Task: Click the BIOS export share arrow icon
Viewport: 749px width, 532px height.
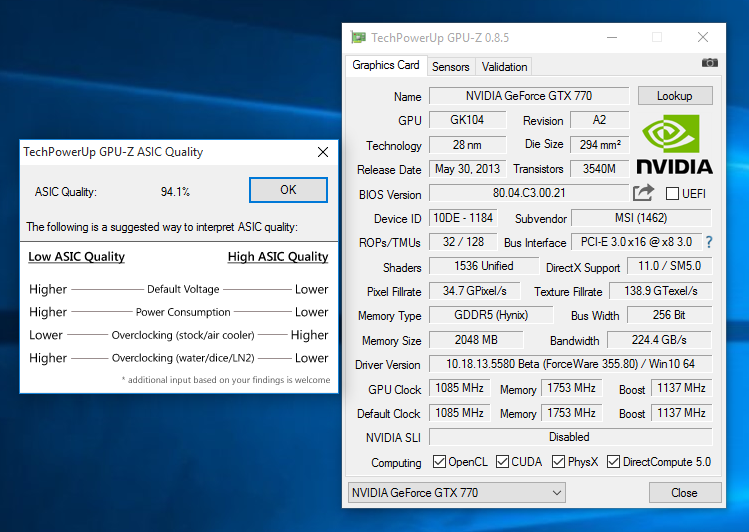Action: [x=643, y=193]
